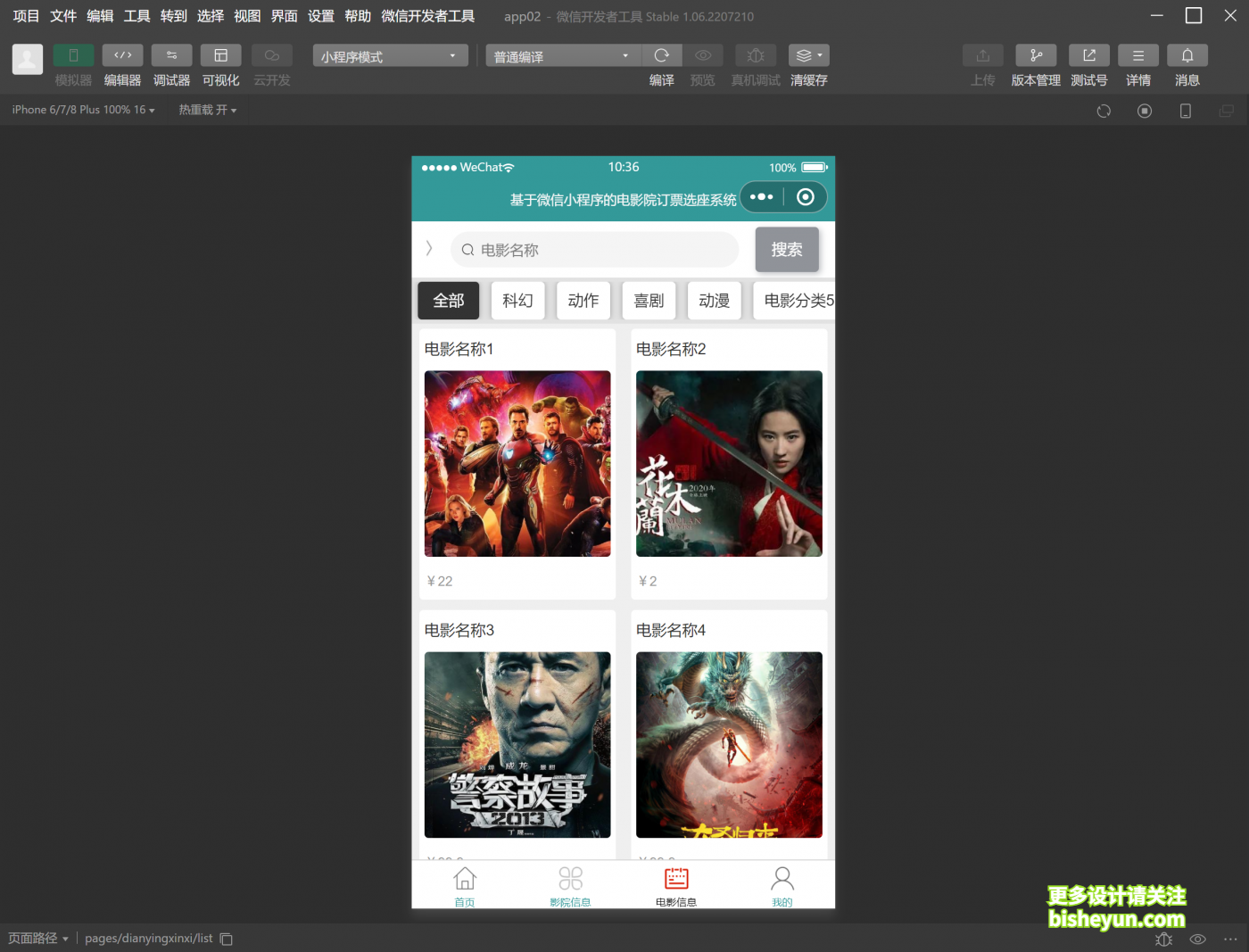
Task: Click the status bar bug icon
Action: point(1163,940)
